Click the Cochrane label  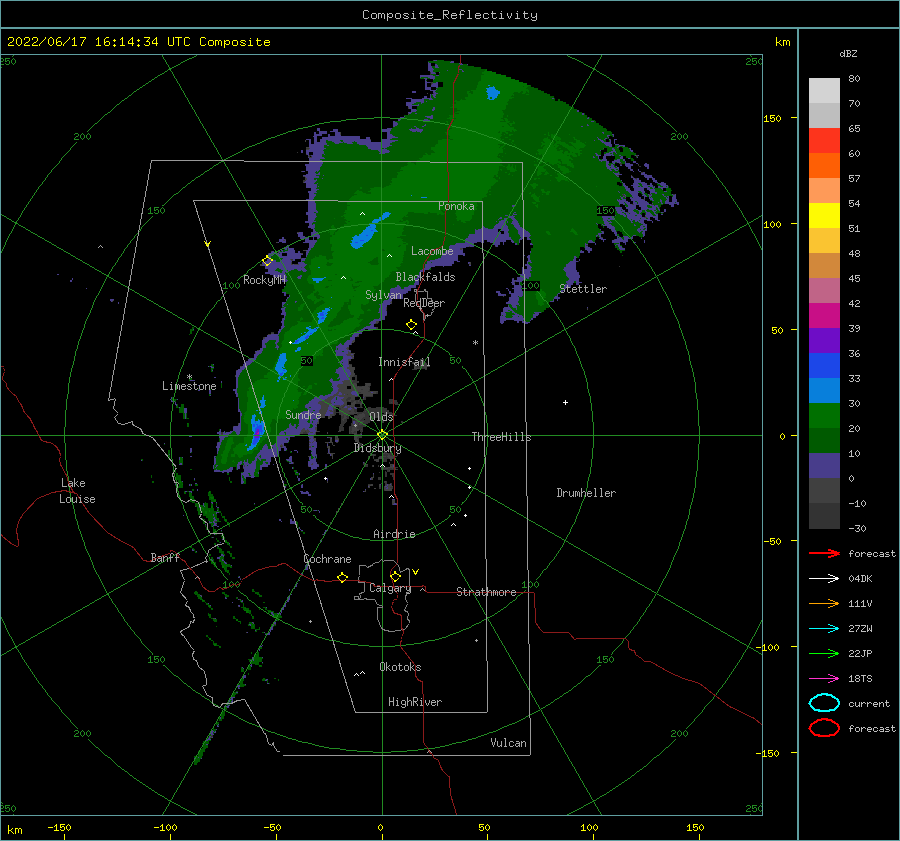point(327,559)
